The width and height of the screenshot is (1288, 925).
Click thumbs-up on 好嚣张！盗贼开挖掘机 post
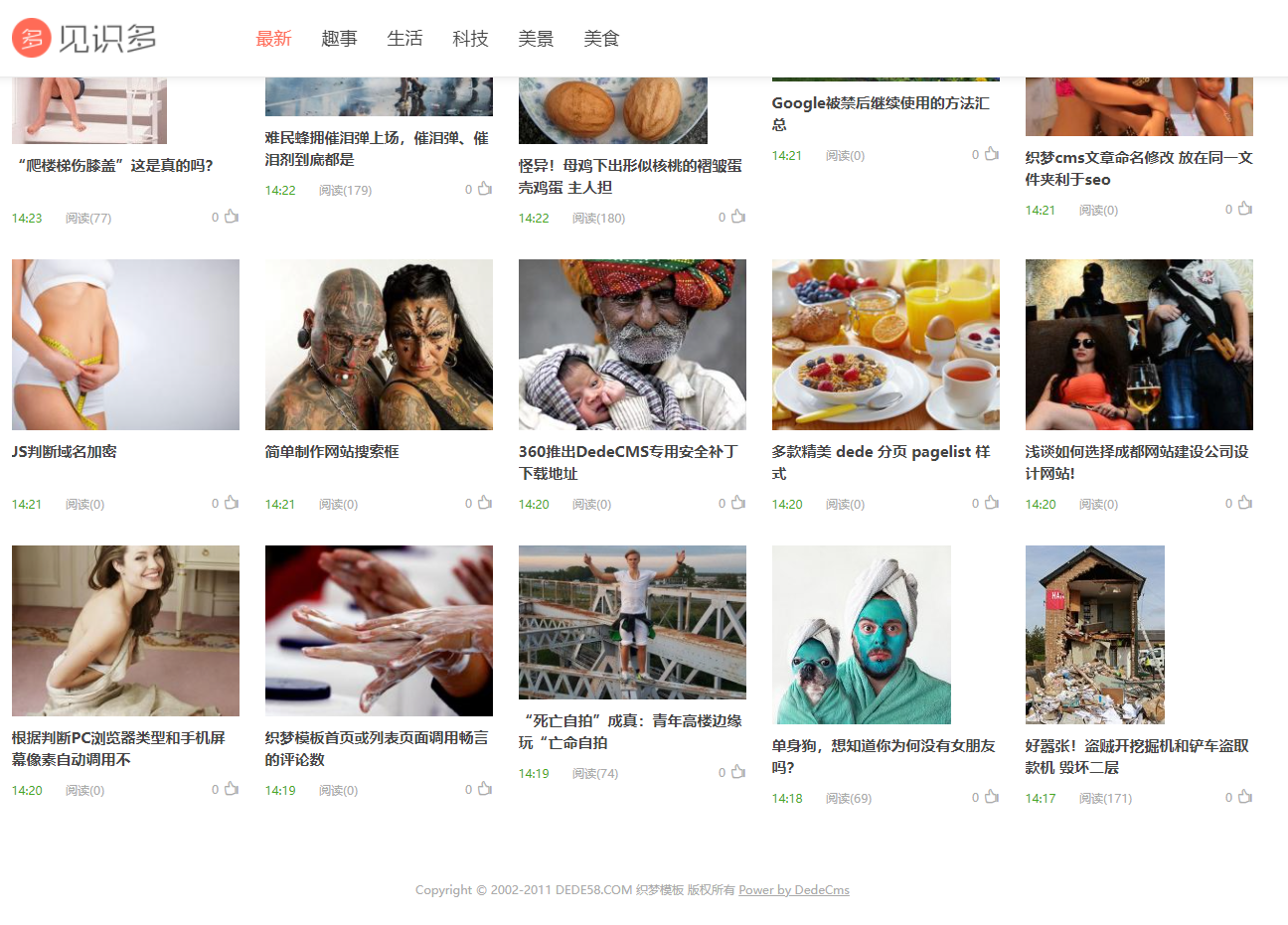pos(1245,797)
